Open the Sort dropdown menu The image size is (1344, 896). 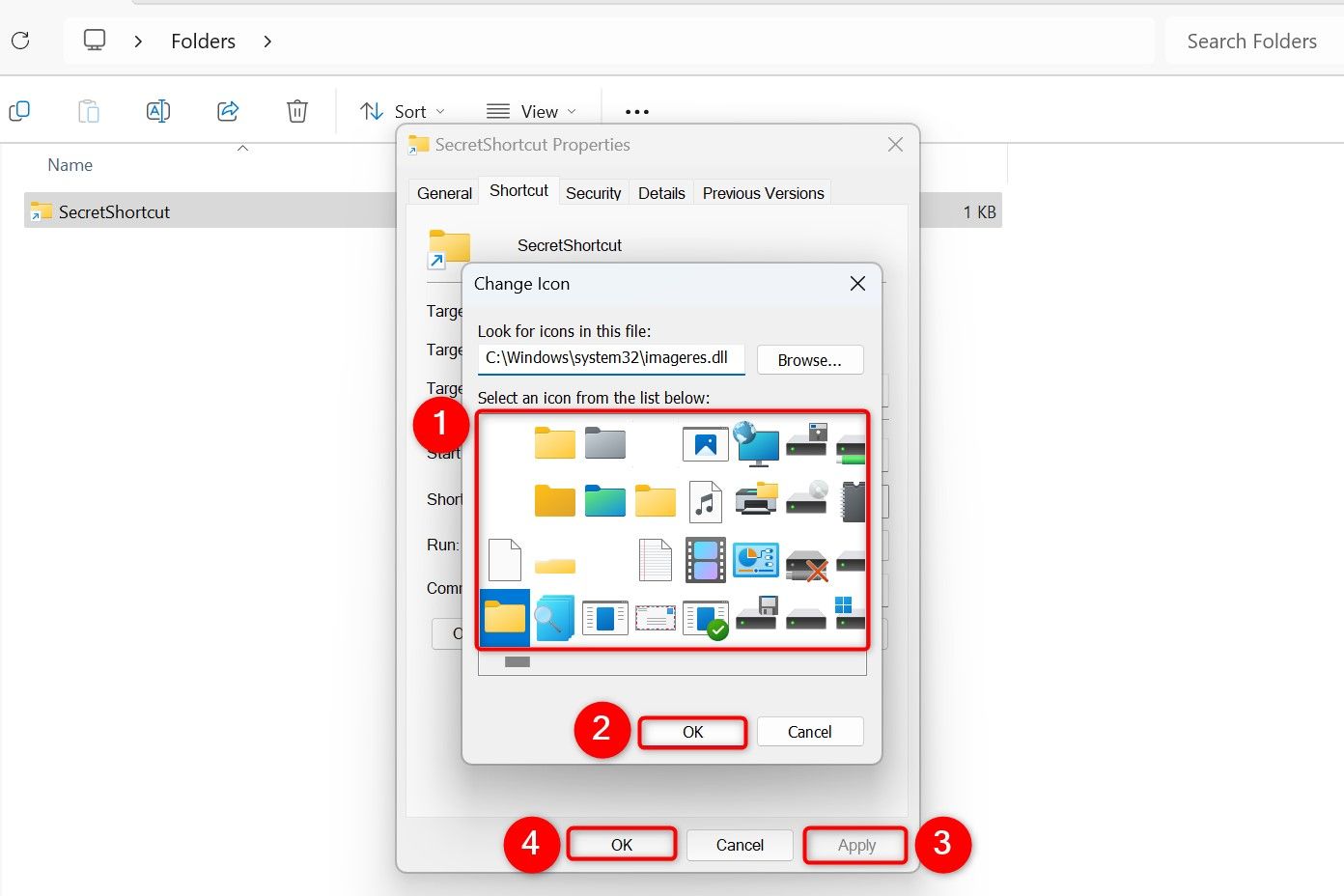point(402,111)
